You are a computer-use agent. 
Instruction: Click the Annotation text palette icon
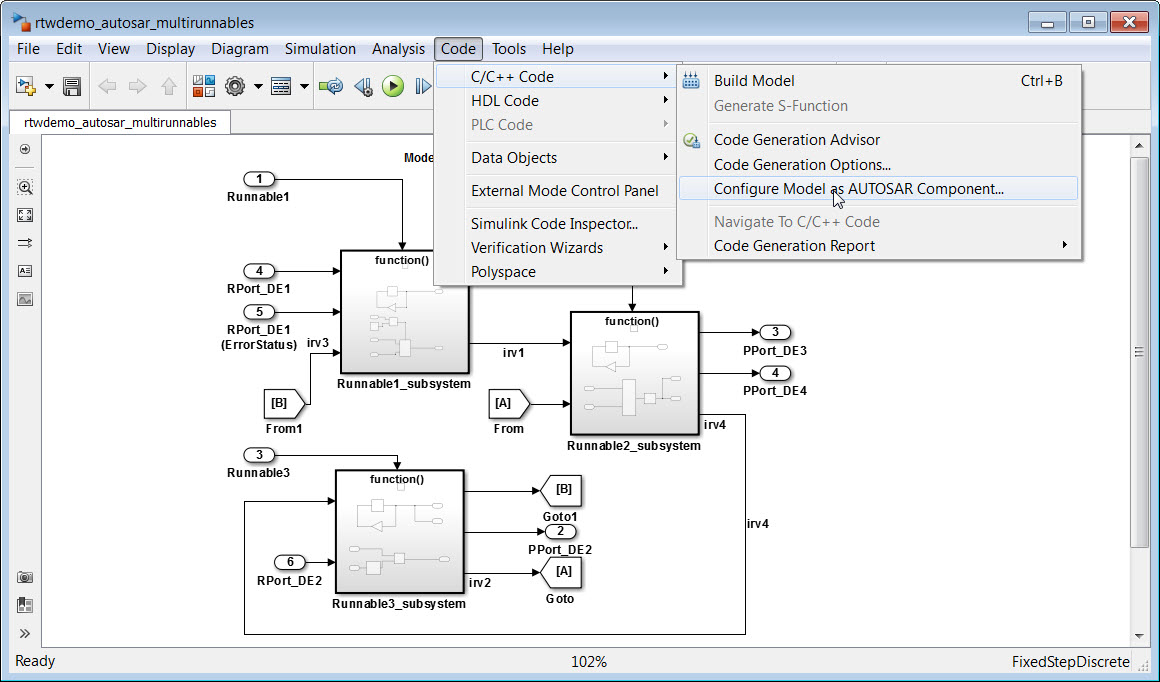click(25, 271)
